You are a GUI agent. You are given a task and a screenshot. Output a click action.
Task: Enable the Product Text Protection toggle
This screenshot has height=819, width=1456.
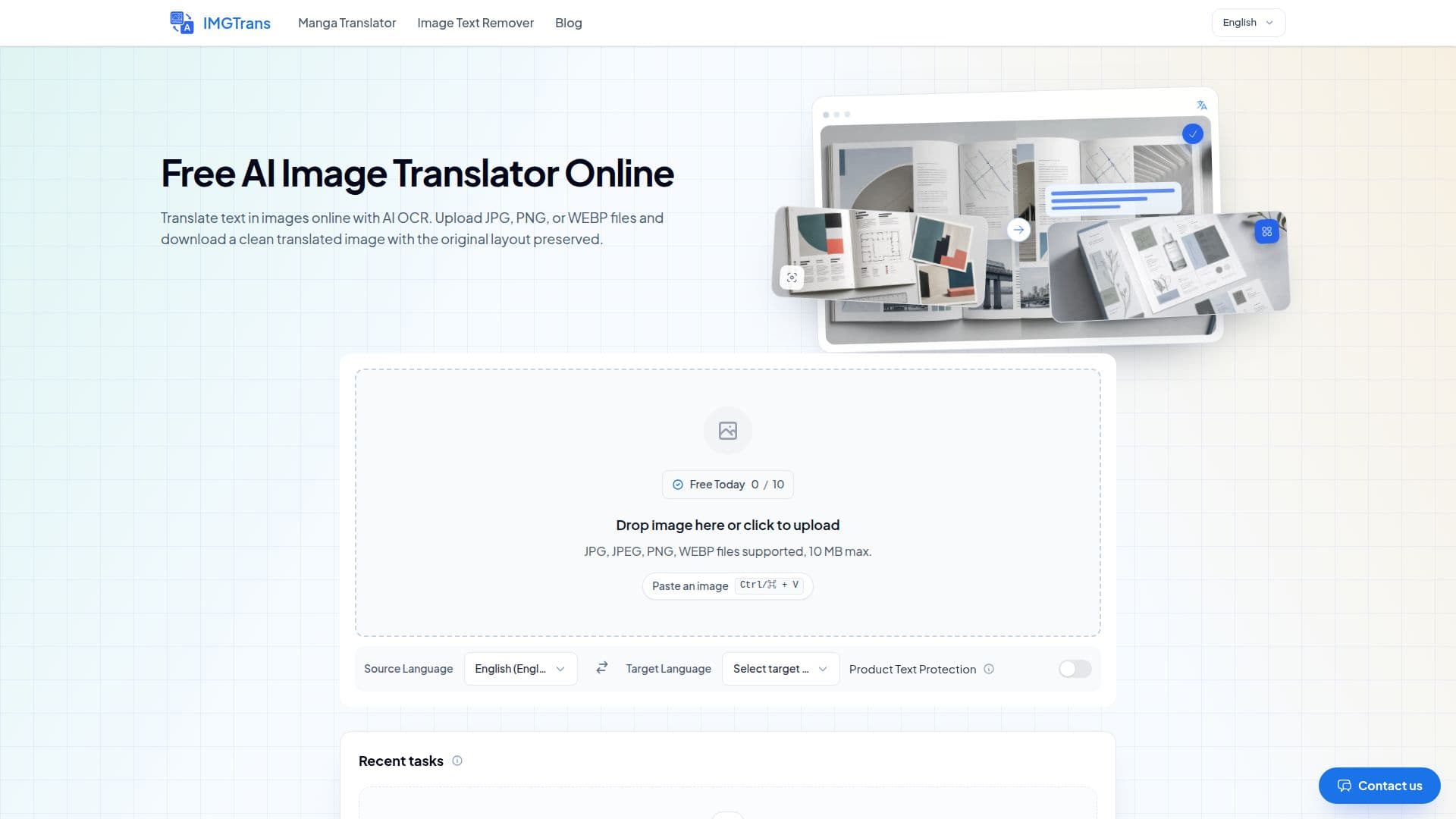(1075, 669)
